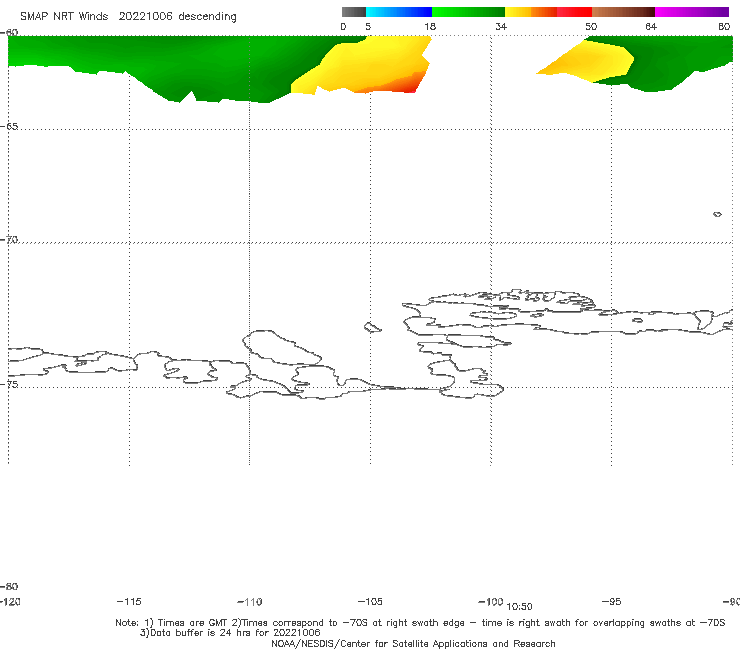
Task: Click the color scale label '50'
Action: coord(591,26)
